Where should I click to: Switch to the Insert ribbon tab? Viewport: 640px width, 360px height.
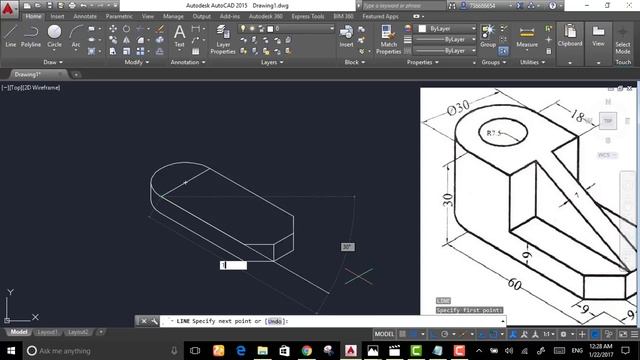pos(57,16)
